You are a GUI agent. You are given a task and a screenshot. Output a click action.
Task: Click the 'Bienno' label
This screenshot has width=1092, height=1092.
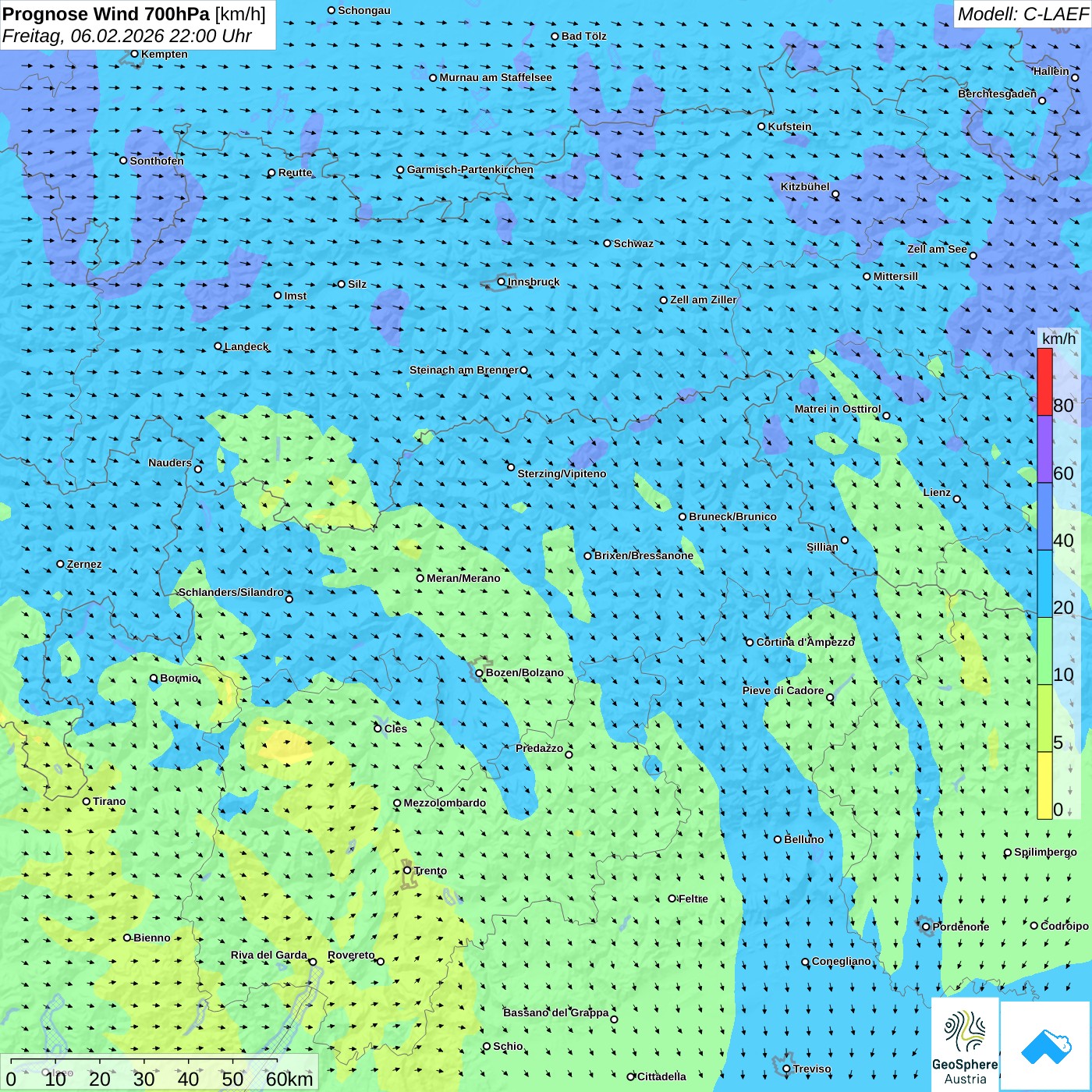[152, 938]
